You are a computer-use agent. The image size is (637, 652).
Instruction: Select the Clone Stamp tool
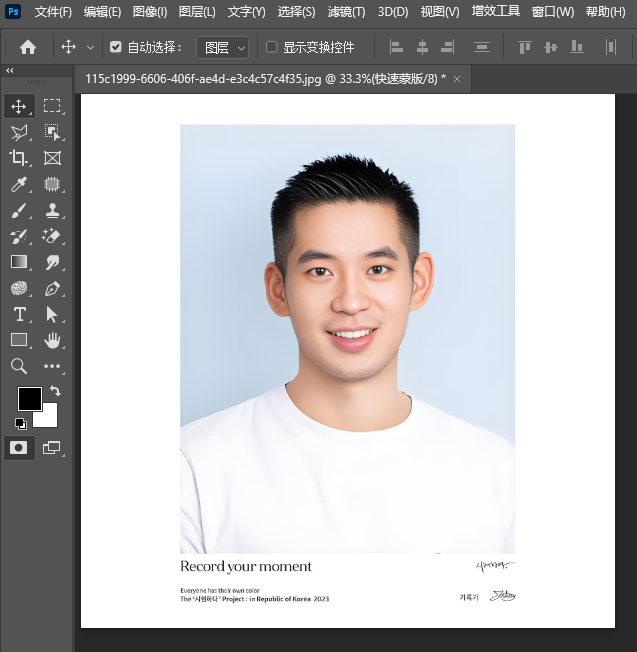(52, 211)
